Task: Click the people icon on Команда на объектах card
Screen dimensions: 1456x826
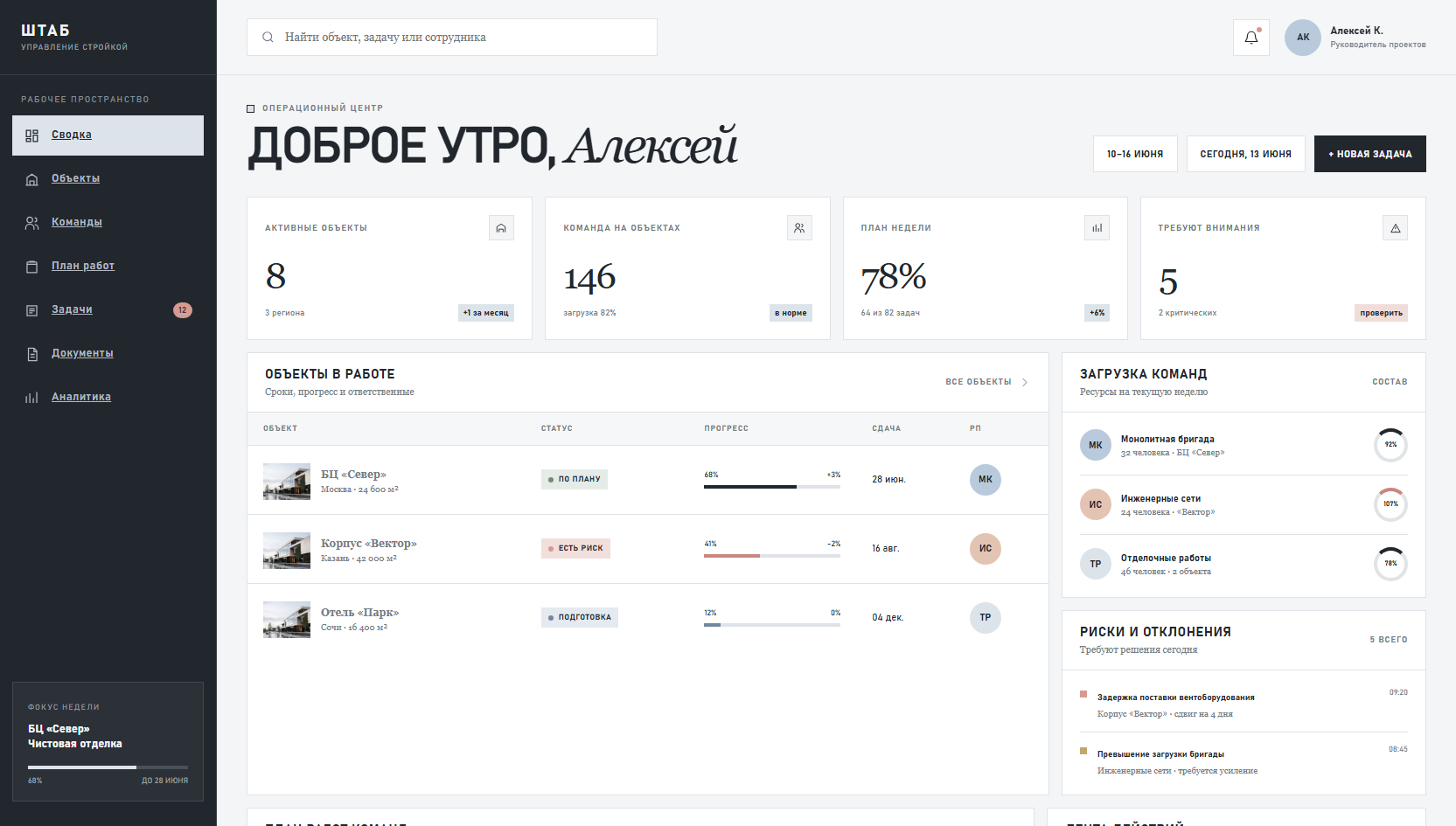Action: (x=799, y=228)
